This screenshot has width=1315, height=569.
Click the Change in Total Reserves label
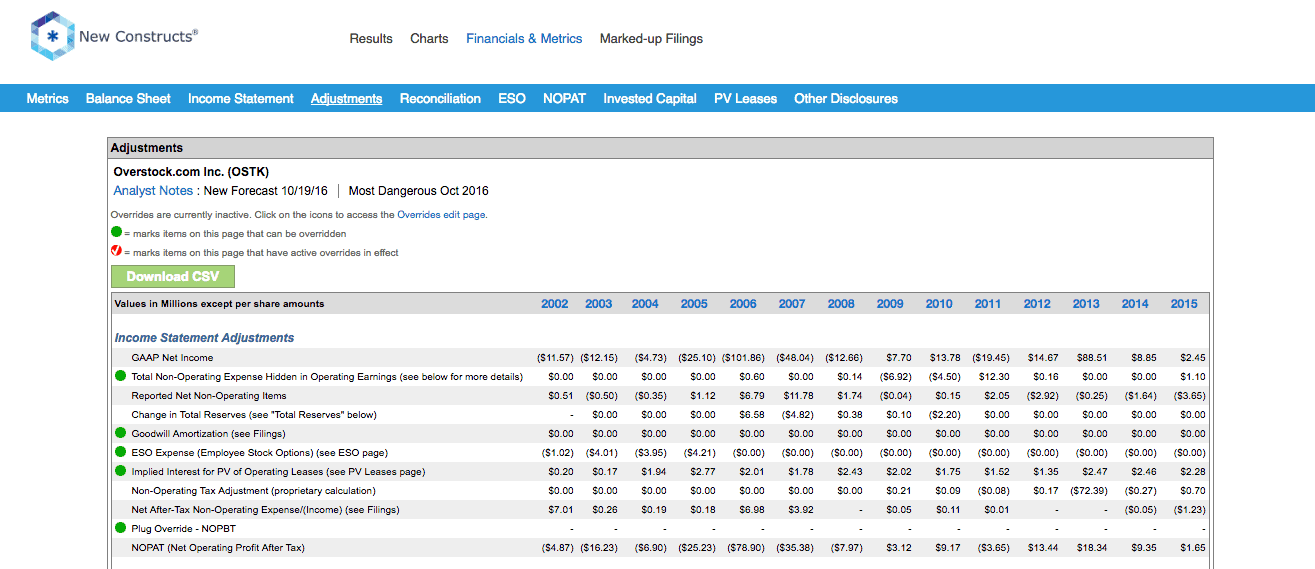pyautogui.click(x=254, y=415)
